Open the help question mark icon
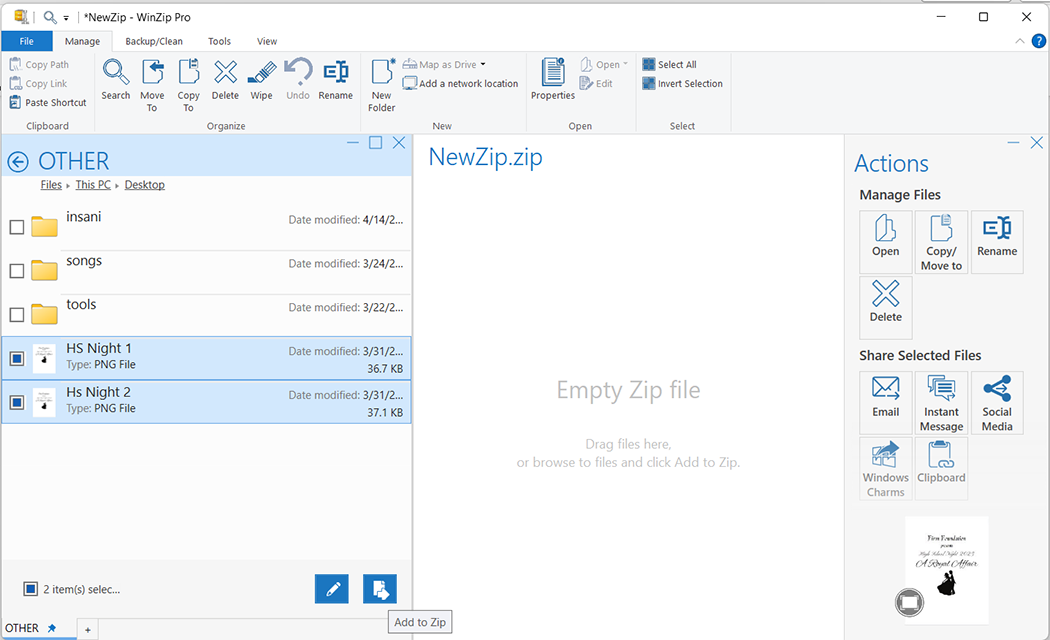This screenshot has height=640, width=1050. click(1039, 41)
